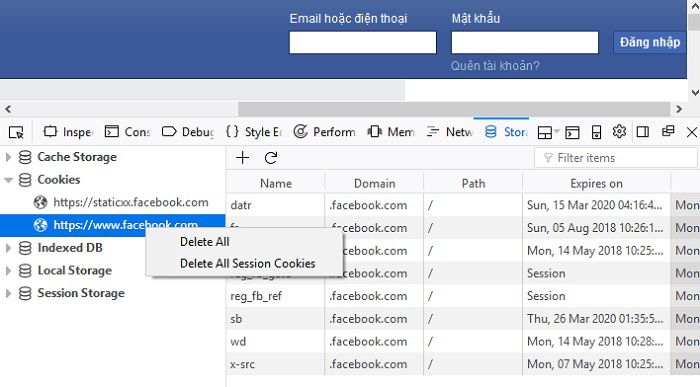700x387 pixels.
Task: Click the Filter items search field
Action: tap(616, 158)
